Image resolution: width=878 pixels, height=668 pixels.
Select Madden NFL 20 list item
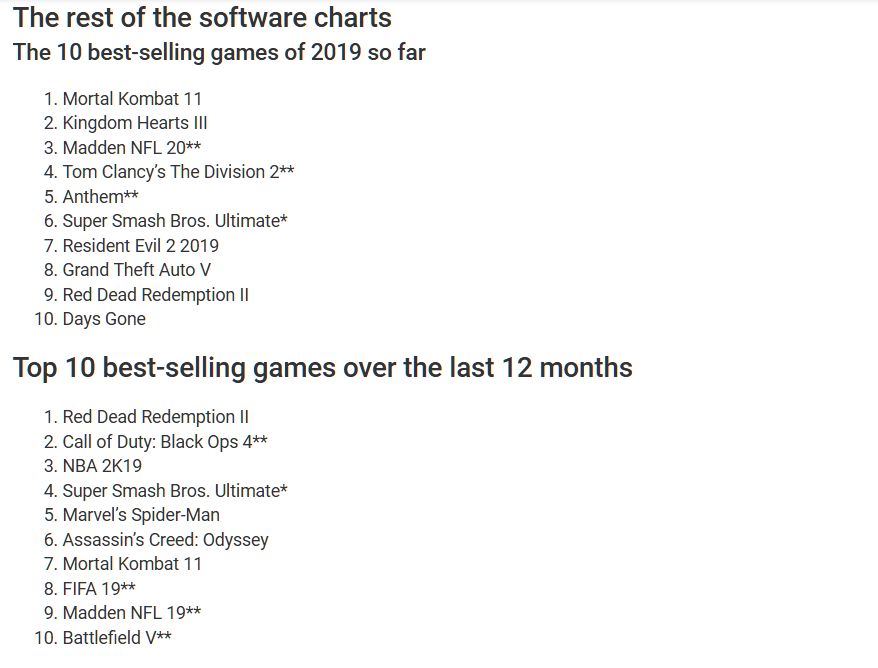point(132,147)
